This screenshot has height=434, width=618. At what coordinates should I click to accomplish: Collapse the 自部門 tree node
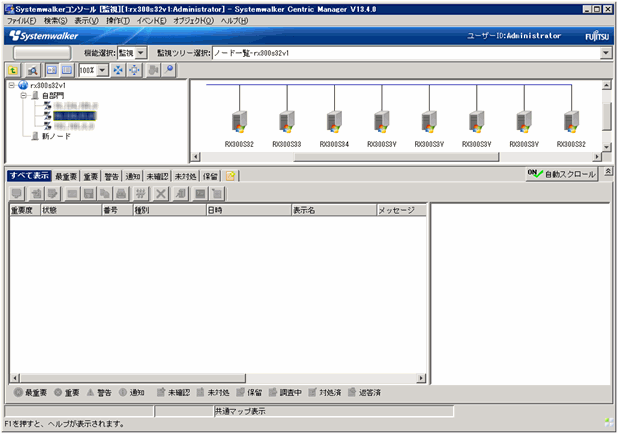[x=23, y=95]
